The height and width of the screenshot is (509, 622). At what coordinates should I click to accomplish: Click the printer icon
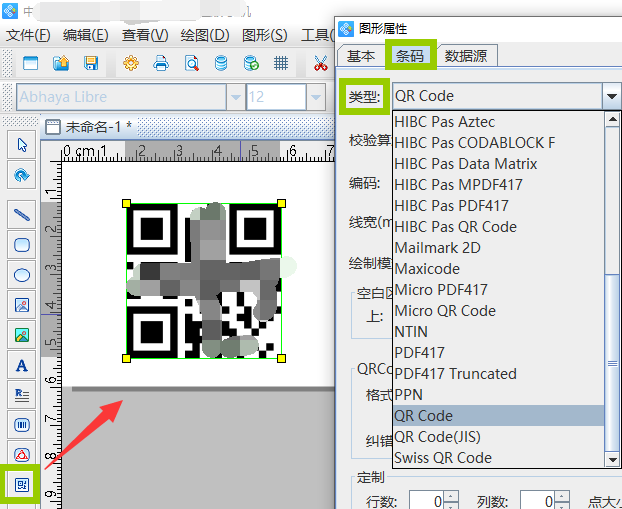pyautogui.click(x=161, y=63)
